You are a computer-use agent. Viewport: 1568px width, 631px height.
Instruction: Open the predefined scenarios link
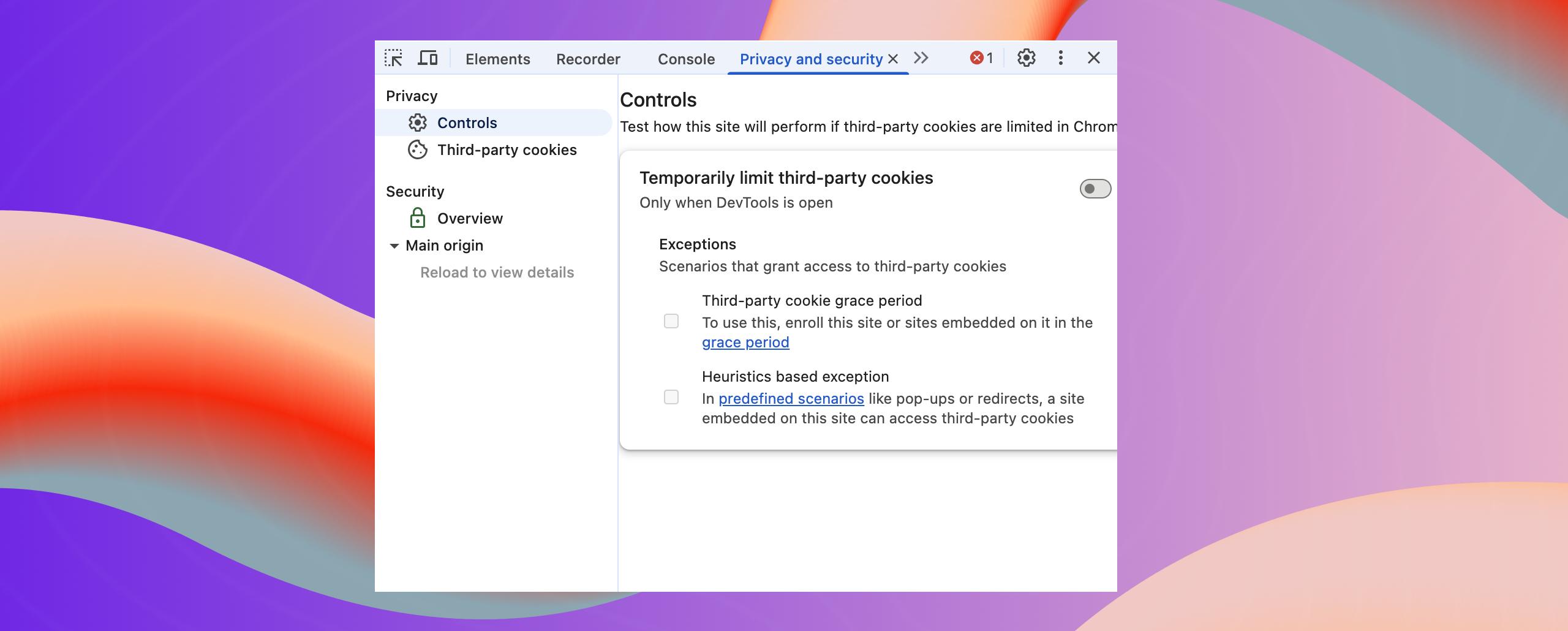pos(791,399)
